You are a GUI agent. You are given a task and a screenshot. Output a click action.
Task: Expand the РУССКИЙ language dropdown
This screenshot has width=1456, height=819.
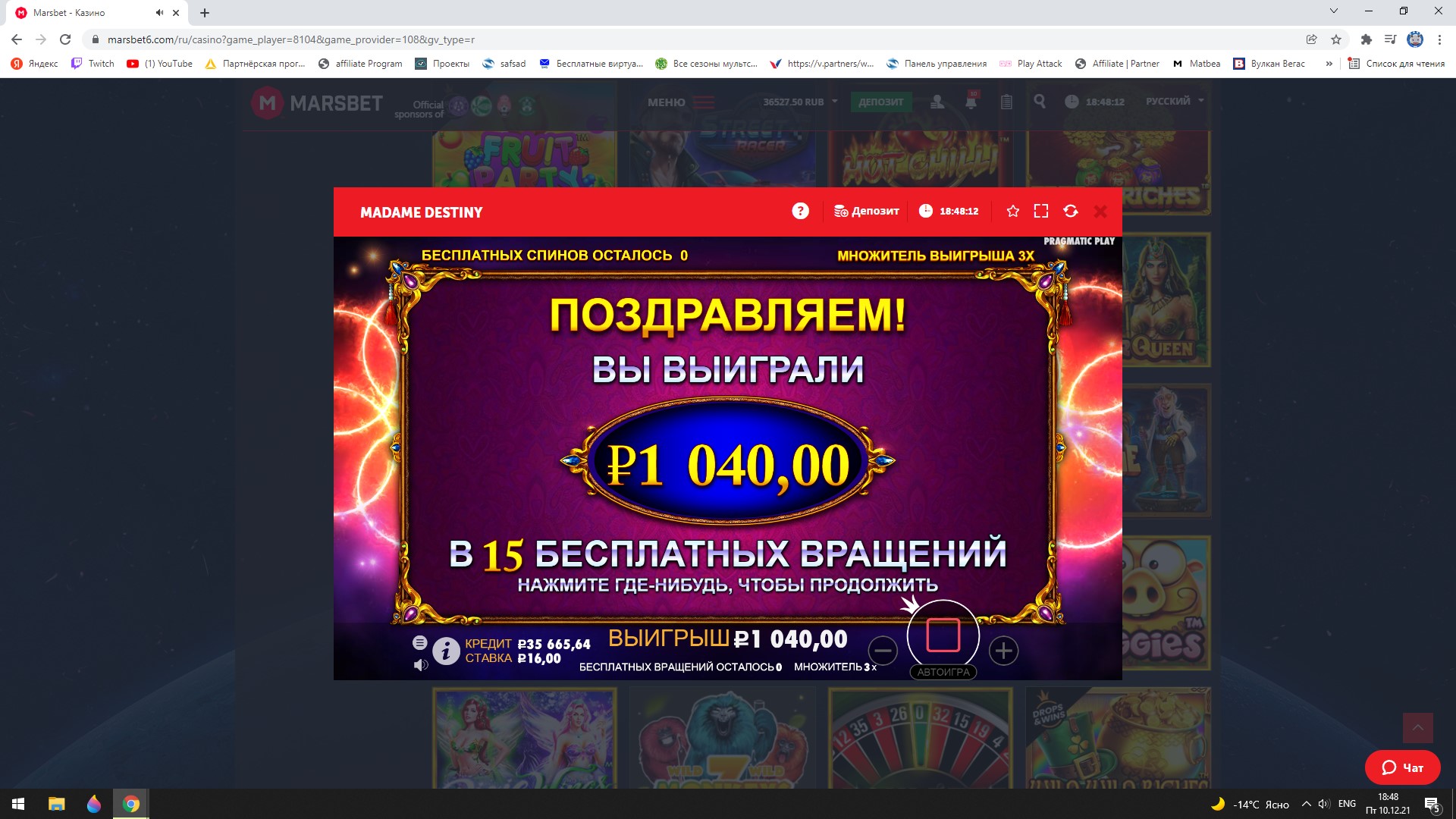coord(1175,101)
